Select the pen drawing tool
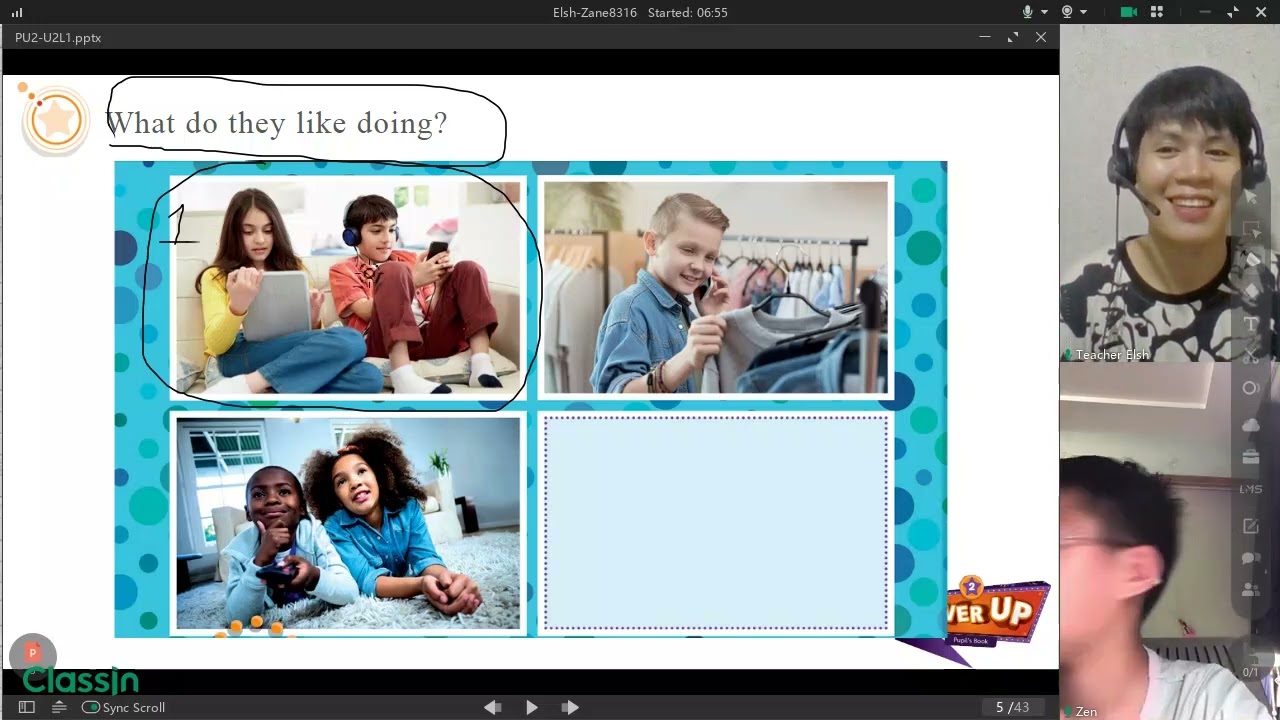 1251,260
